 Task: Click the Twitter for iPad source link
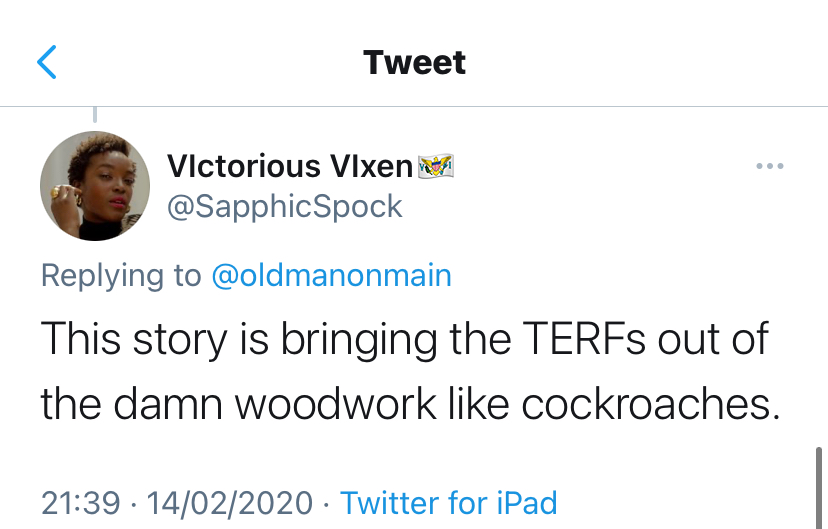click(448, 502)
